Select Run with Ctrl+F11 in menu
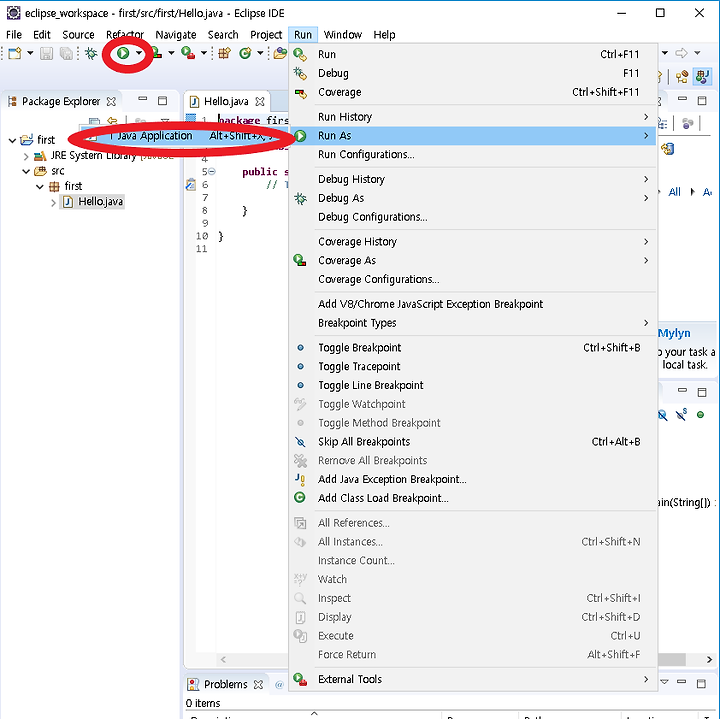Screen dimensions: 720x719 (472, 54)
